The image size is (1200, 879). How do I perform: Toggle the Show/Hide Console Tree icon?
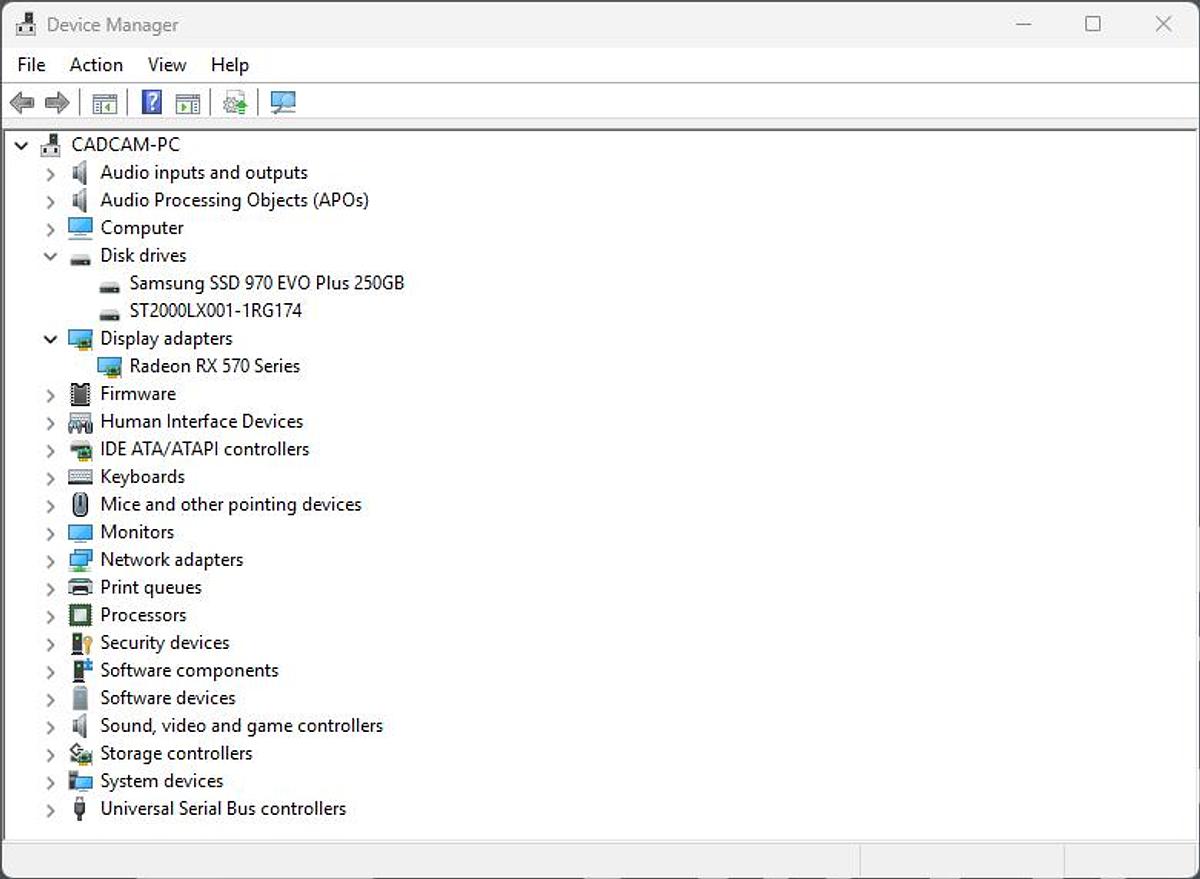[x=105, y=101]
